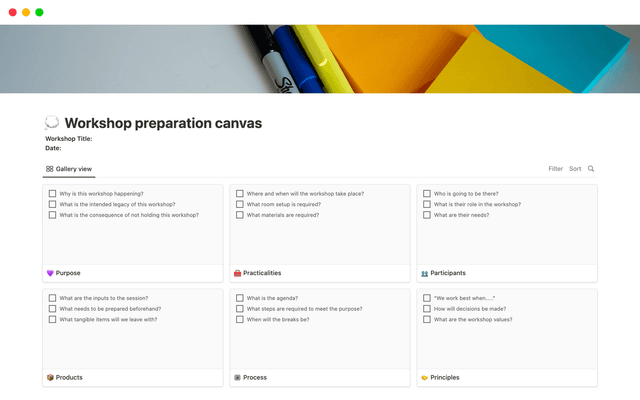Image resolution: width=640 pixels, height=400 pixels.
Task: Check "What is the agenda?" checkbox
Action: (239, 298)
